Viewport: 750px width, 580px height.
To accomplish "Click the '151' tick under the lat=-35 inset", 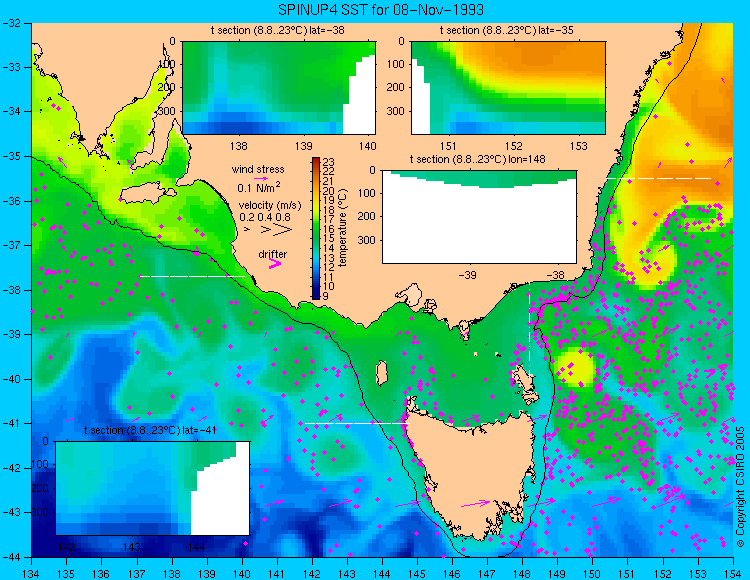I will click(448, 146).
